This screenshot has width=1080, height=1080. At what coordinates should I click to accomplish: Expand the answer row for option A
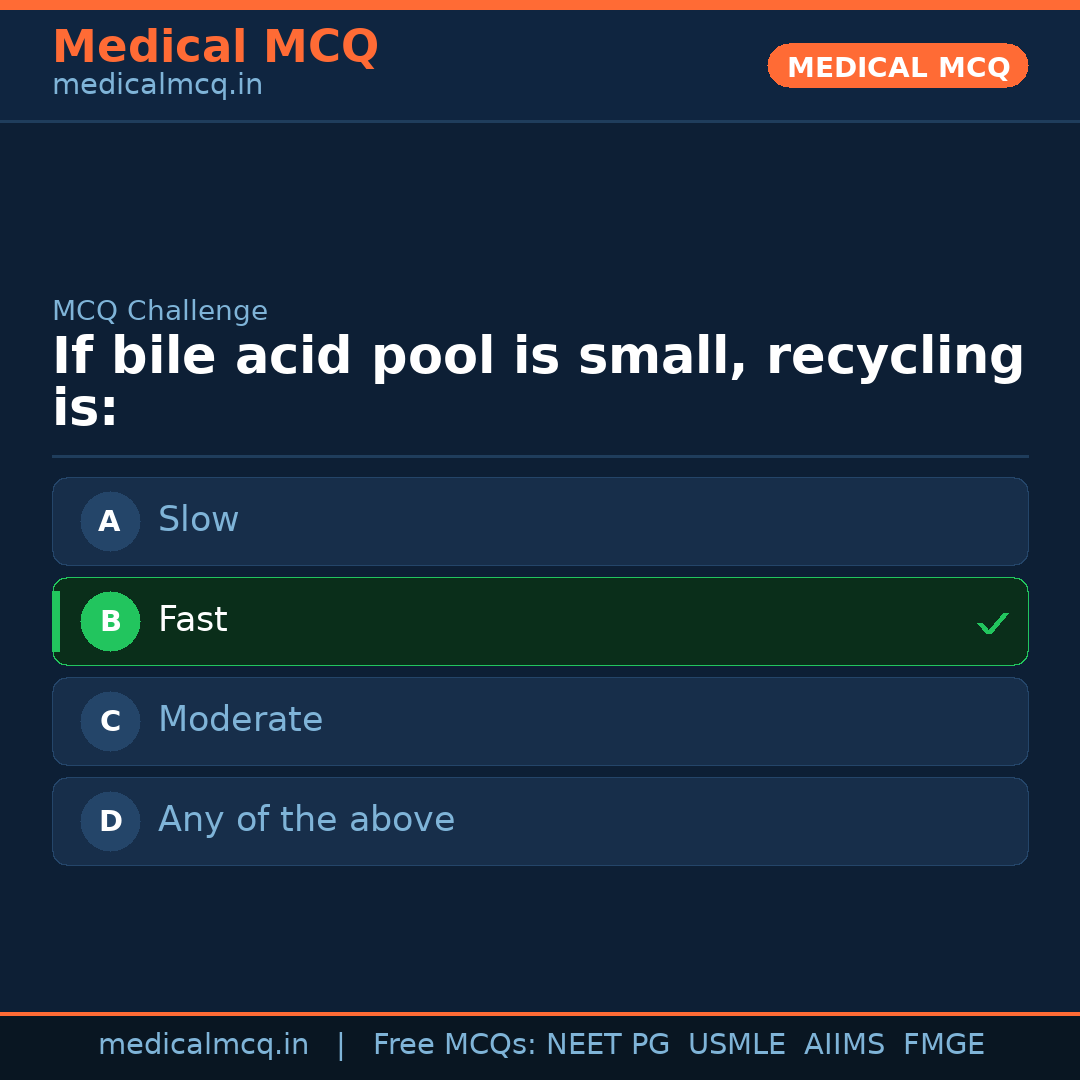[540, 521]
